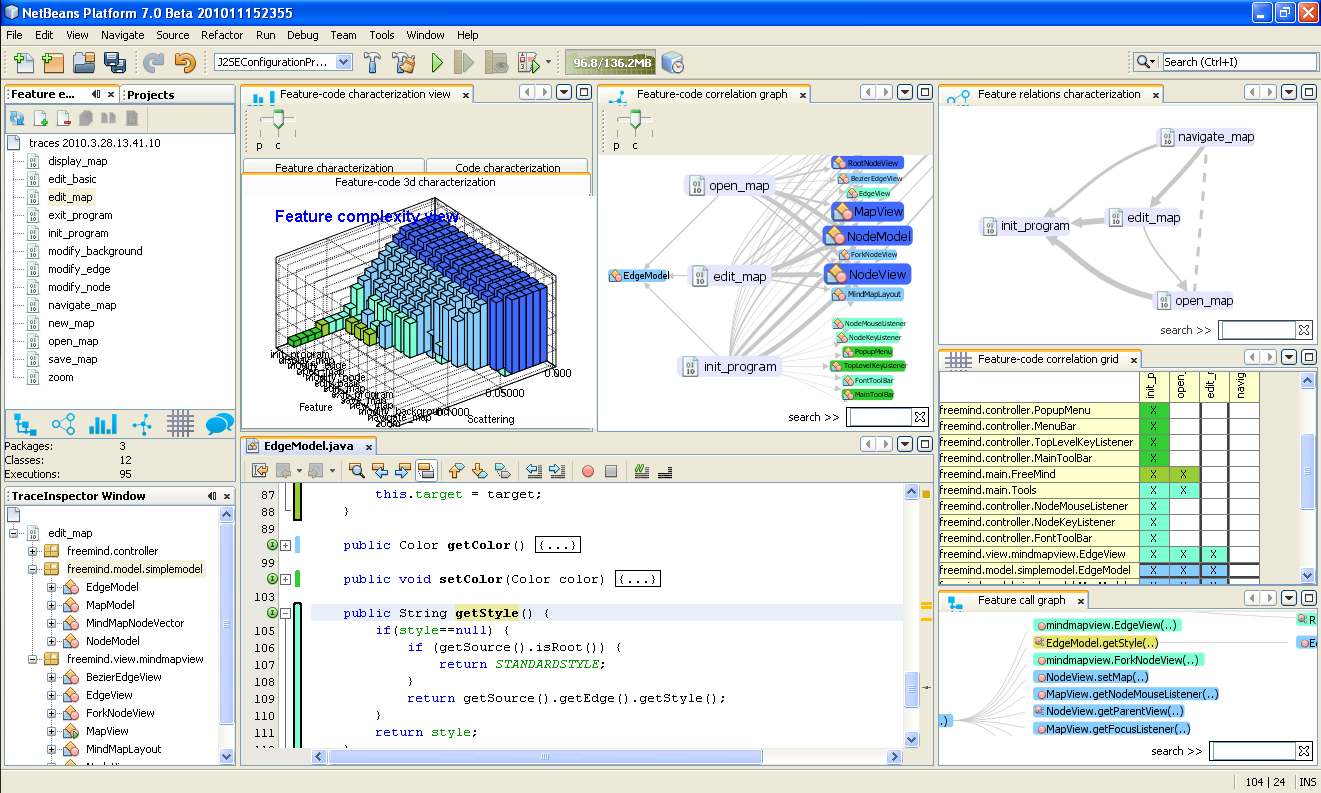Click the green Run Project arrow
This screenshot has height=793, width=1321.
tap(437, 62)
